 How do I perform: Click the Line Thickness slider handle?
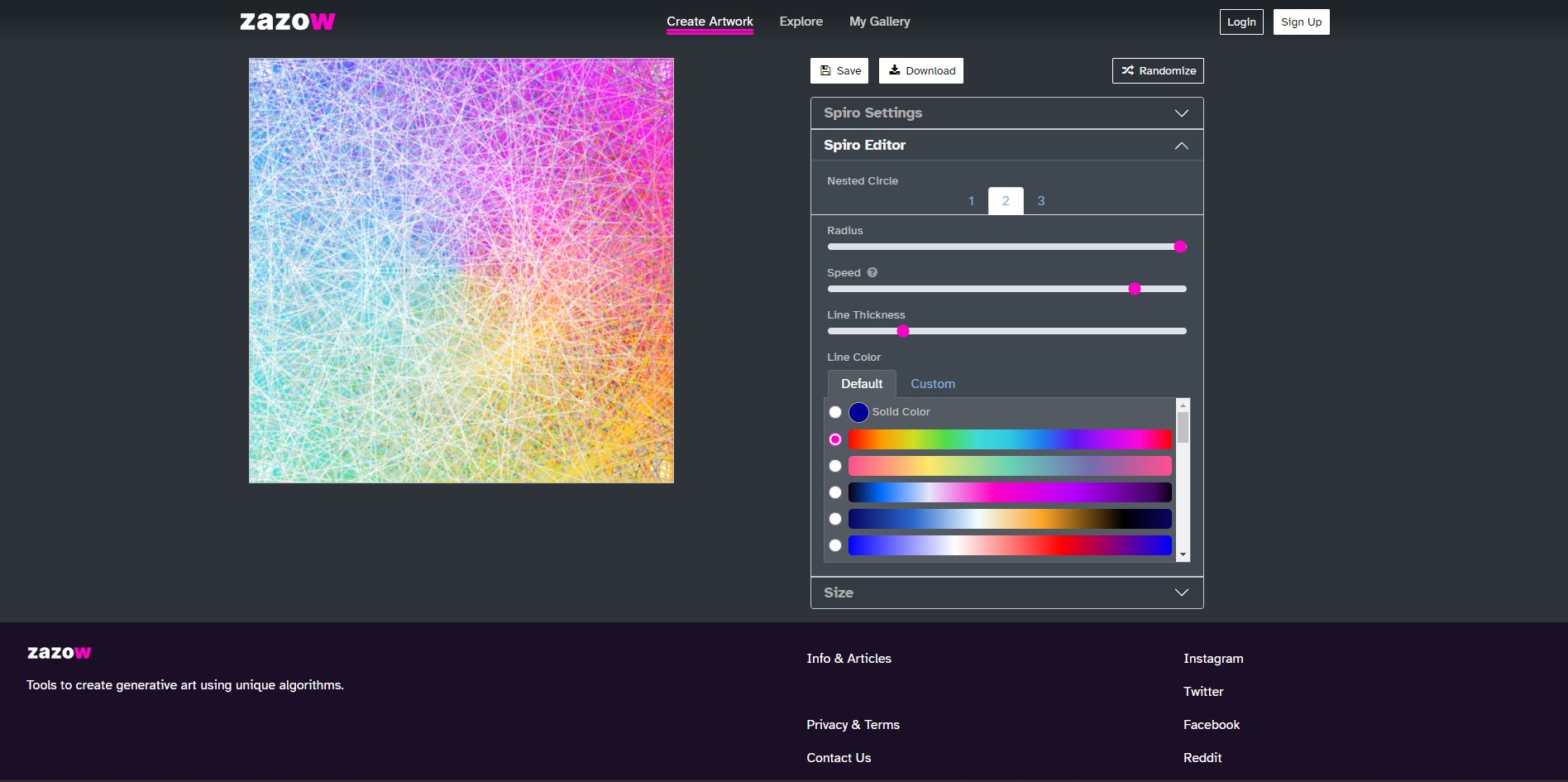pos(903,331)
